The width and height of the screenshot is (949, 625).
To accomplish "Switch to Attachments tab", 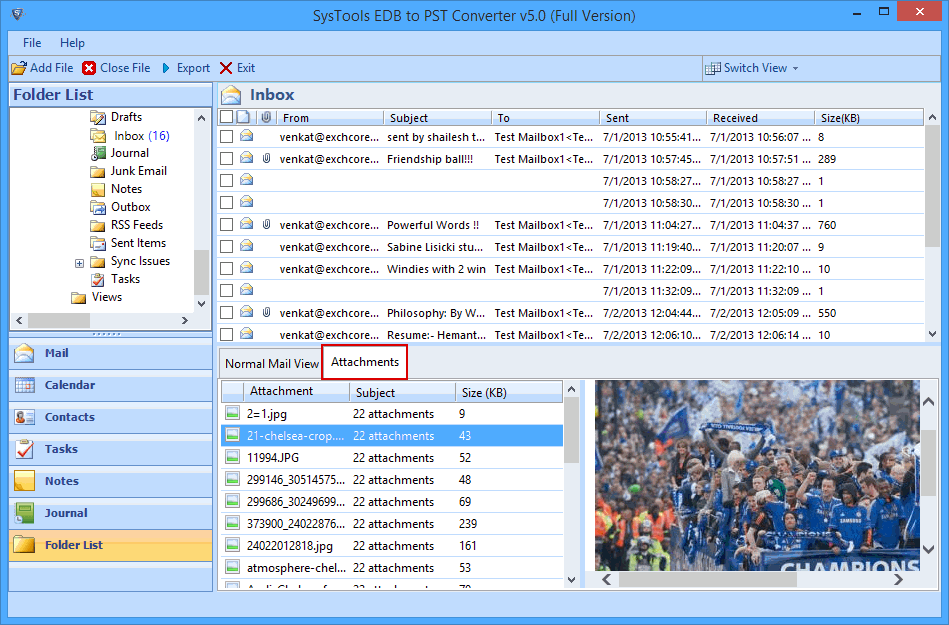I will (364, 362).
